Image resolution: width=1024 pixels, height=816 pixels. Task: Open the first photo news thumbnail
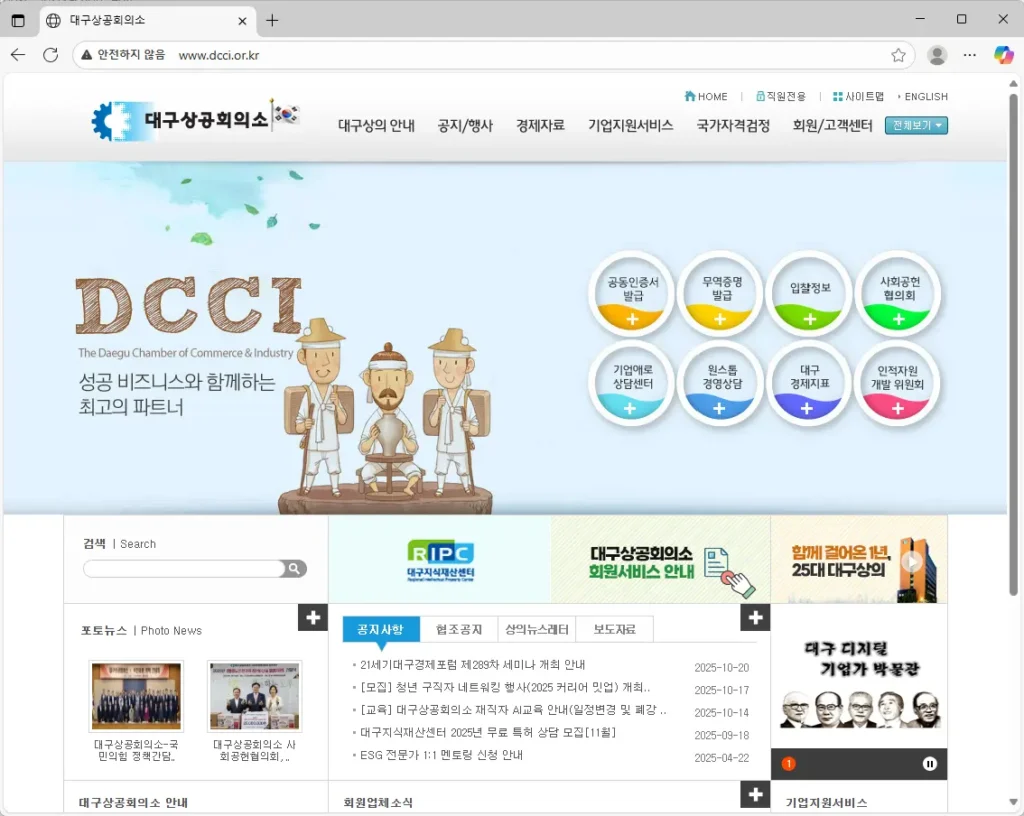[136, 696]
